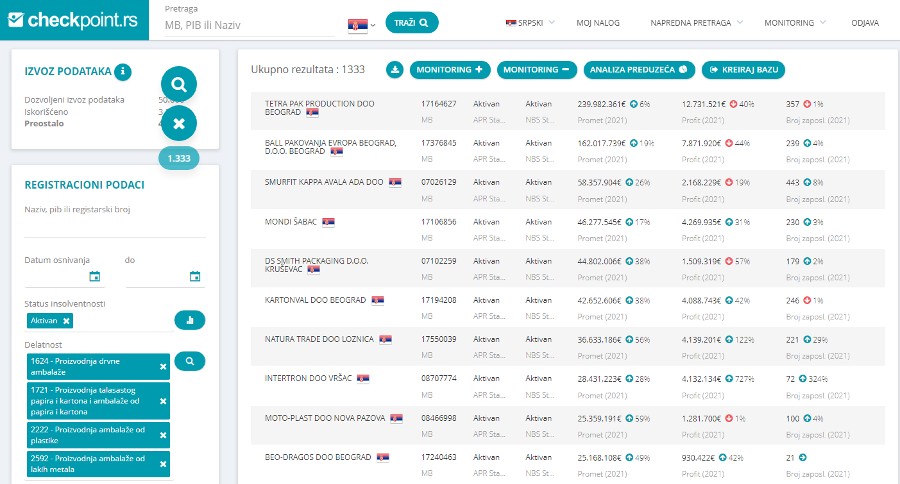This screenshot has height=484, width=900.
Task: Expand the MONITORING top menu
Action: click(794, 23)
